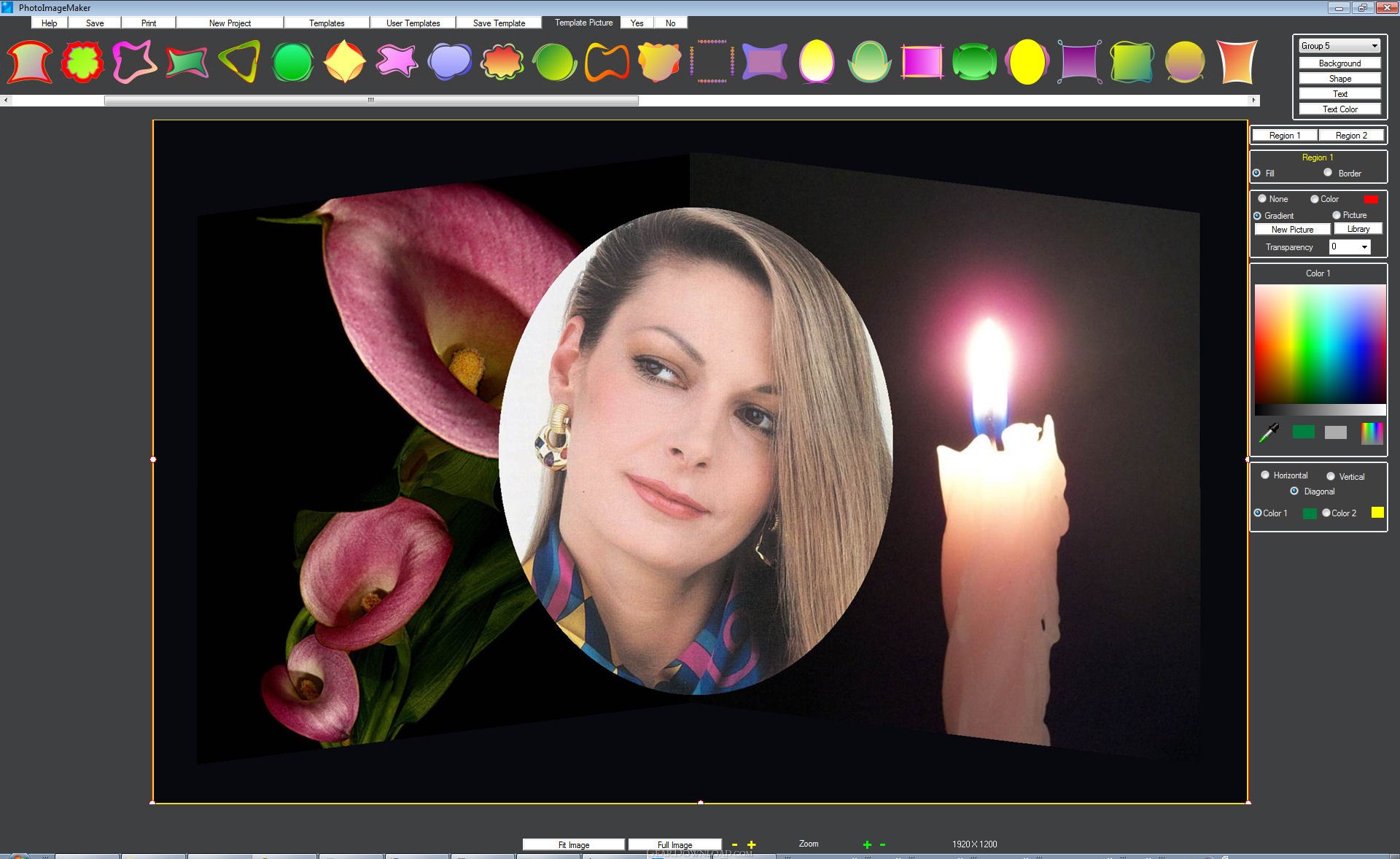Pick the red-bordered green flower shape
This screenshot has height=859, width=1400.
[x=82, y=62]
